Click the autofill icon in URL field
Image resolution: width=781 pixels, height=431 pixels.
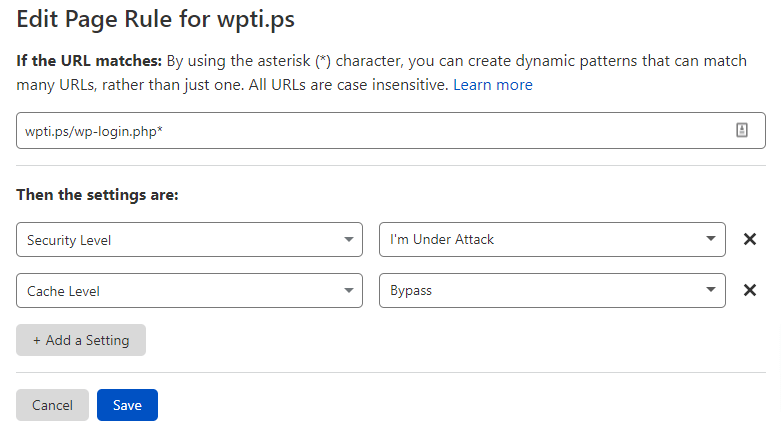coord(742,130)
